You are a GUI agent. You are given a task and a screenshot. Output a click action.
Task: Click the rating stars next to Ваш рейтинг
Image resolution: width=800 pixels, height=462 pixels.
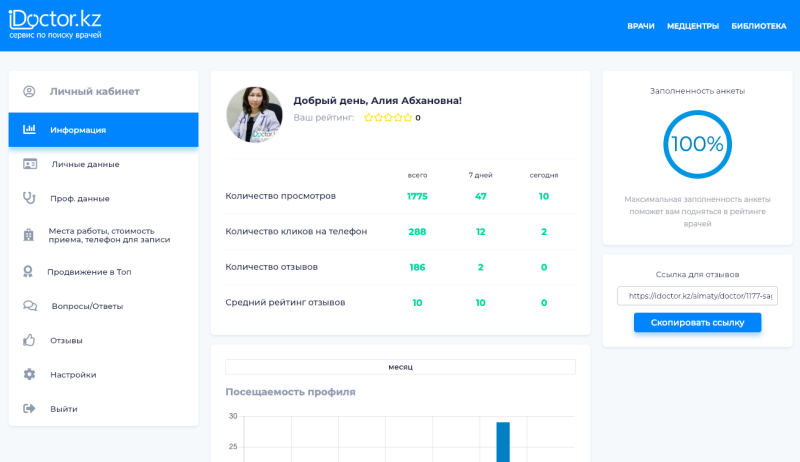coord(388,118)
